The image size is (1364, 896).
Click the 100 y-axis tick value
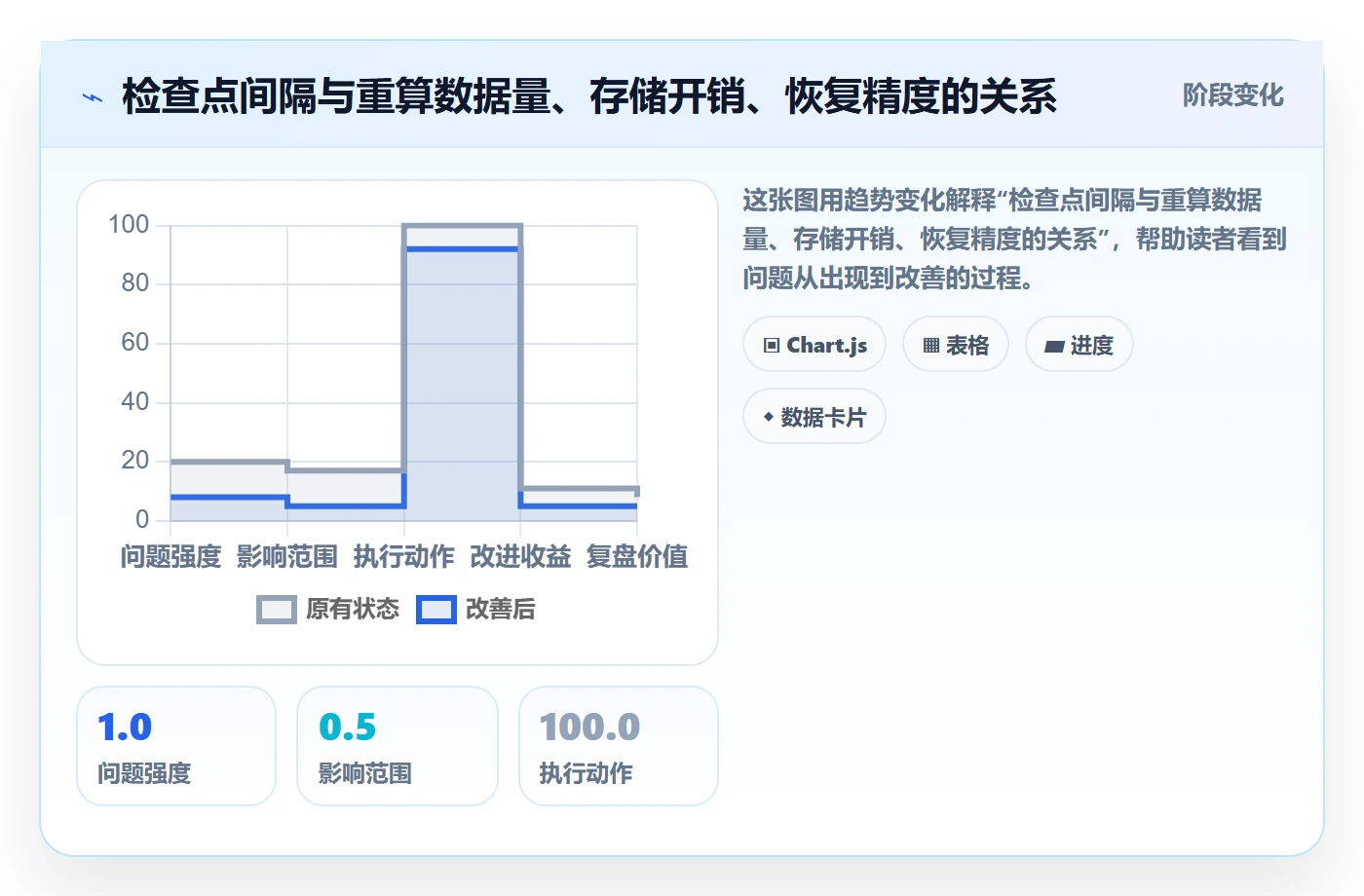tap(129, 225)
